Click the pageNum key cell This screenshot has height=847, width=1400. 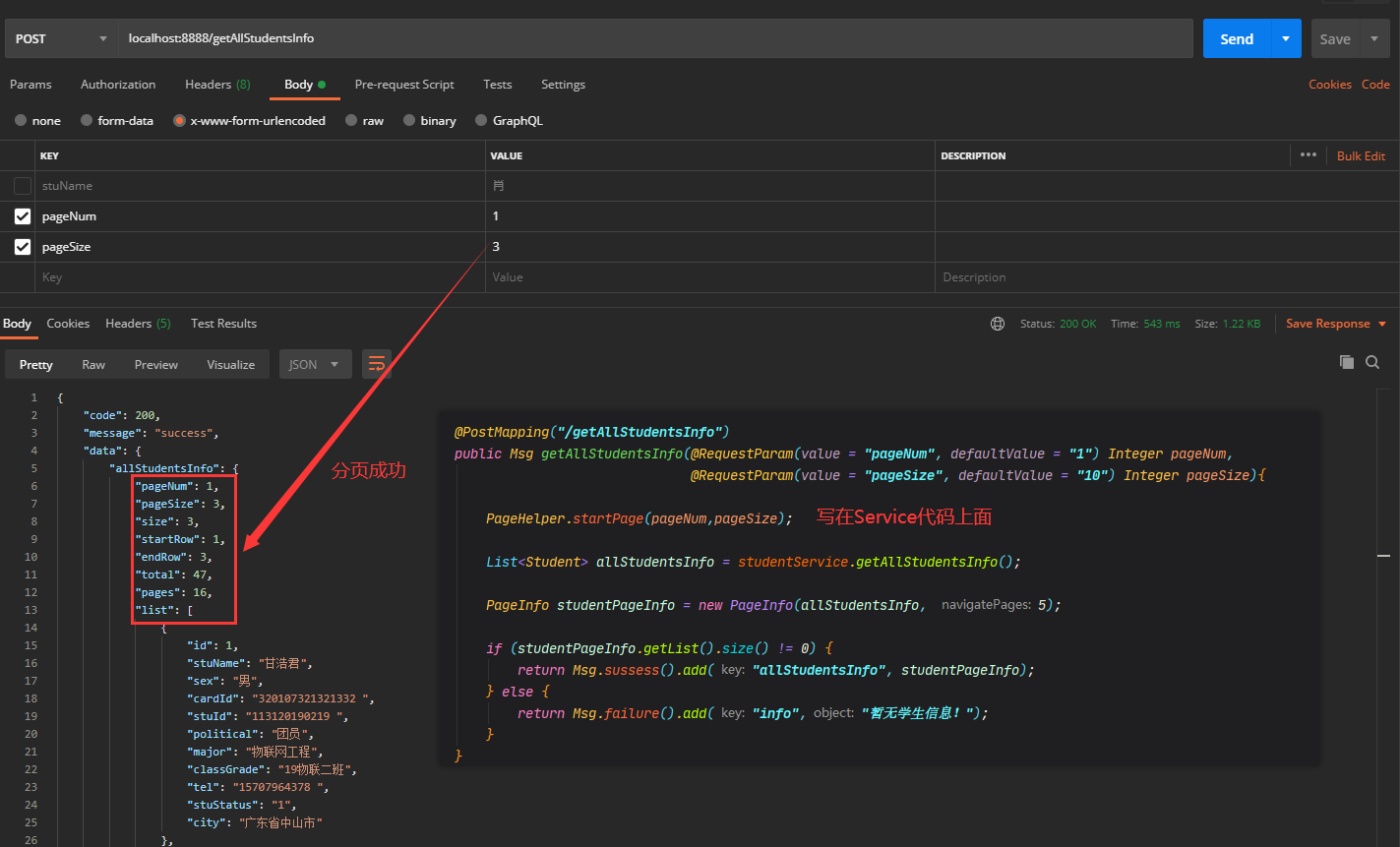(x=261, y=216)
